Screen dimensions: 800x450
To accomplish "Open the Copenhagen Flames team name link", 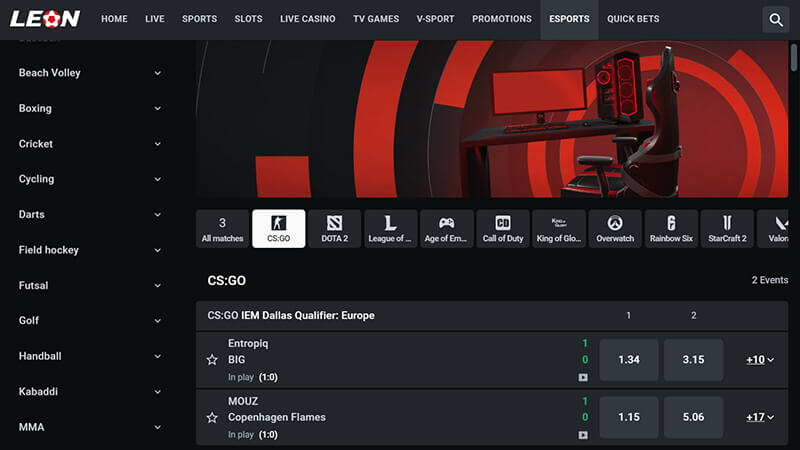I will click(277, 417).
